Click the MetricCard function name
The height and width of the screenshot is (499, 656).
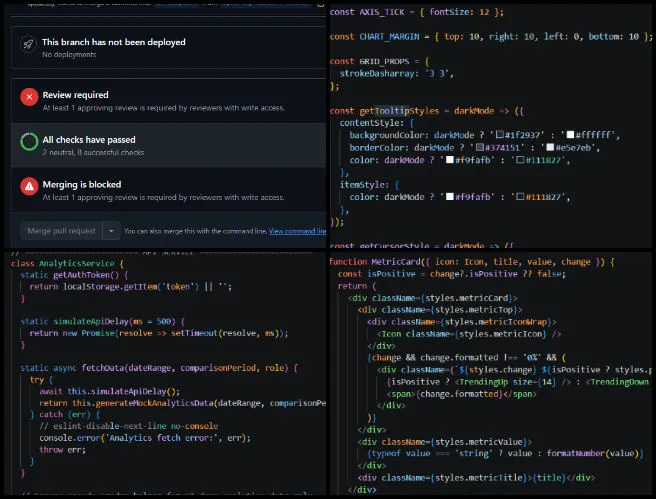396,262
